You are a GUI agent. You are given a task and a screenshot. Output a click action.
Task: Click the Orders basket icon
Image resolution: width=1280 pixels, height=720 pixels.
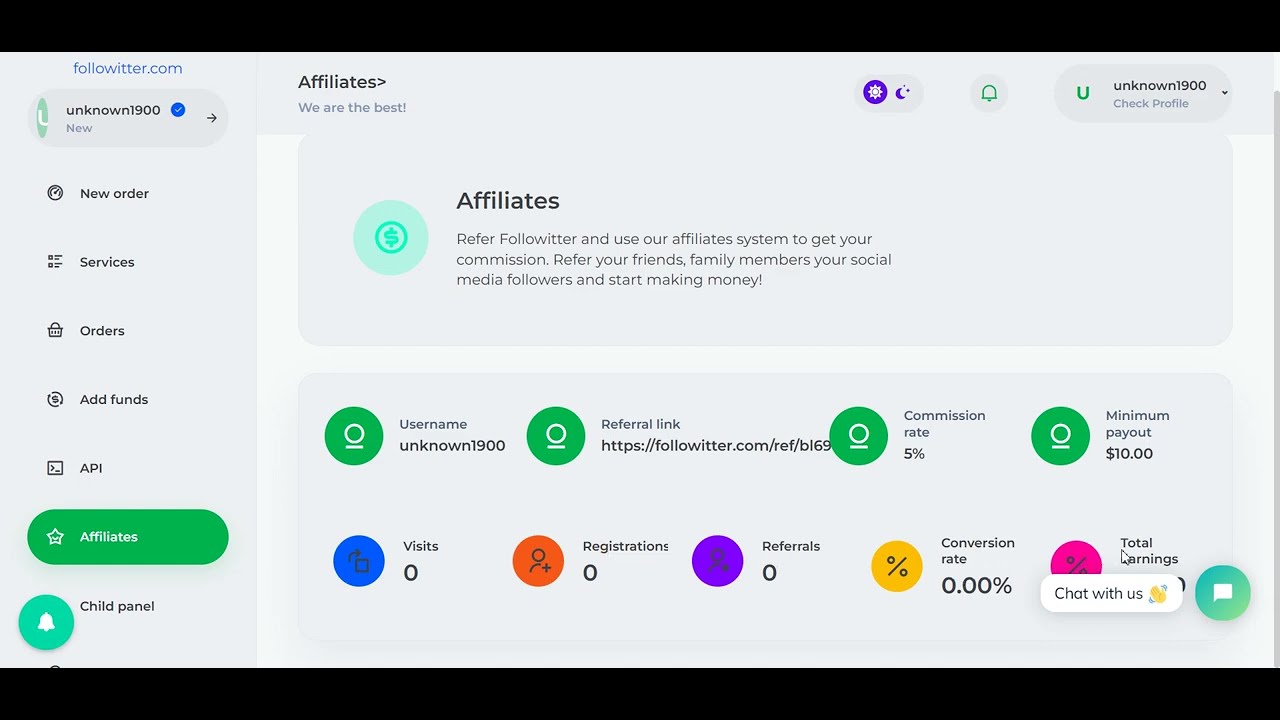pos(55,330)
